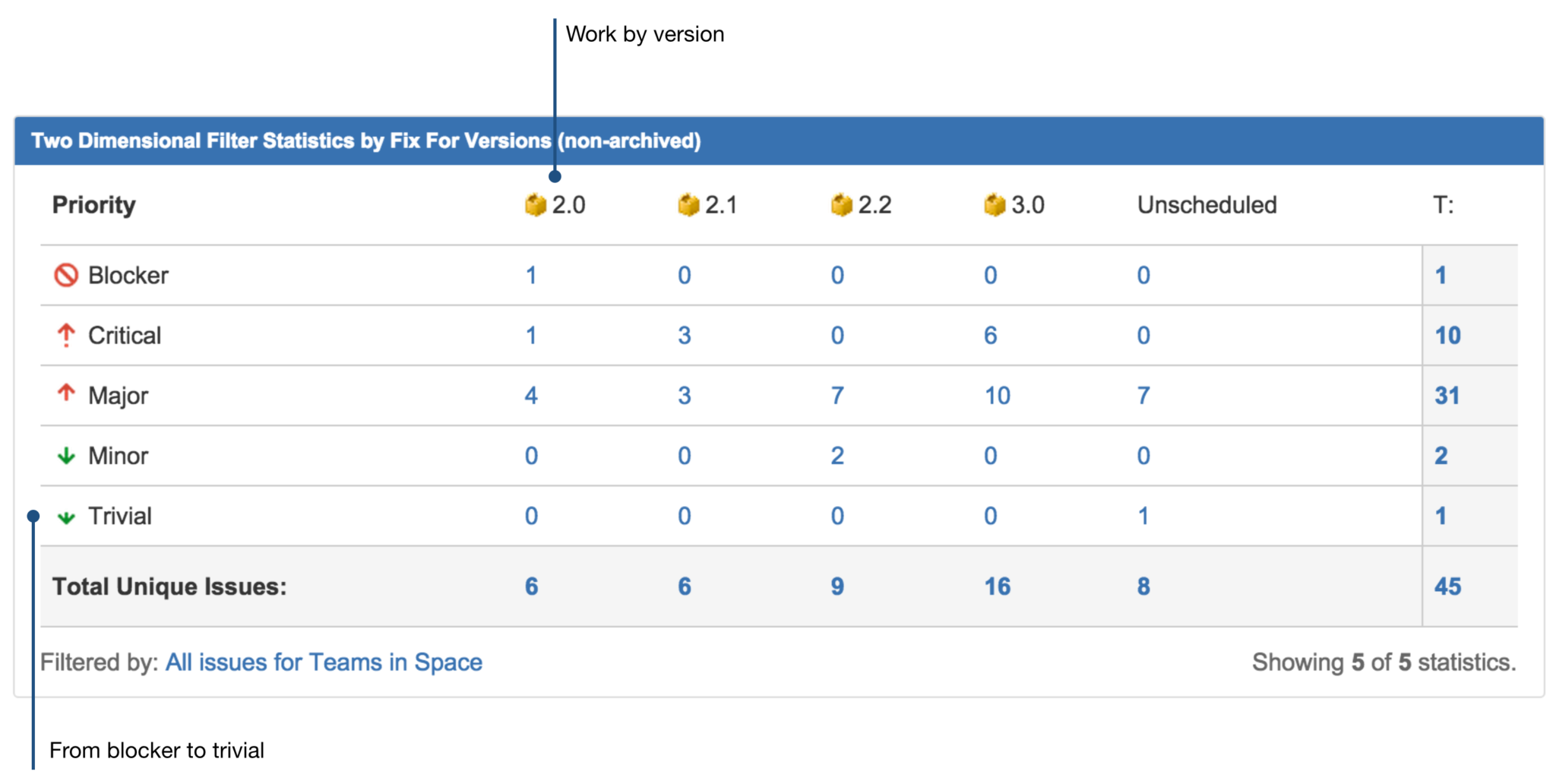1556x784 pixels.
Task: Click the Priority column header
Action: click(93, 205)
